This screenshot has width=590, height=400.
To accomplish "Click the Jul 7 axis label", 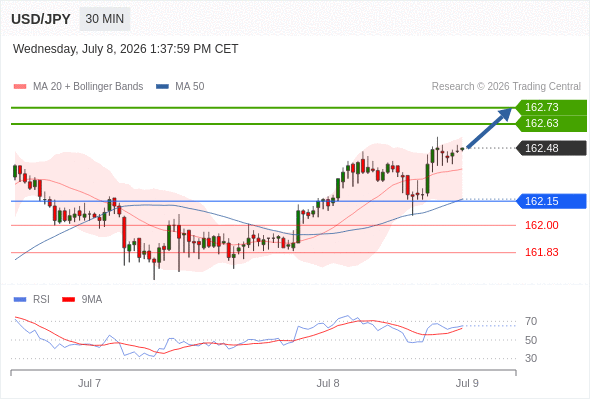I will pyautogui.click(x=89, y=383).
